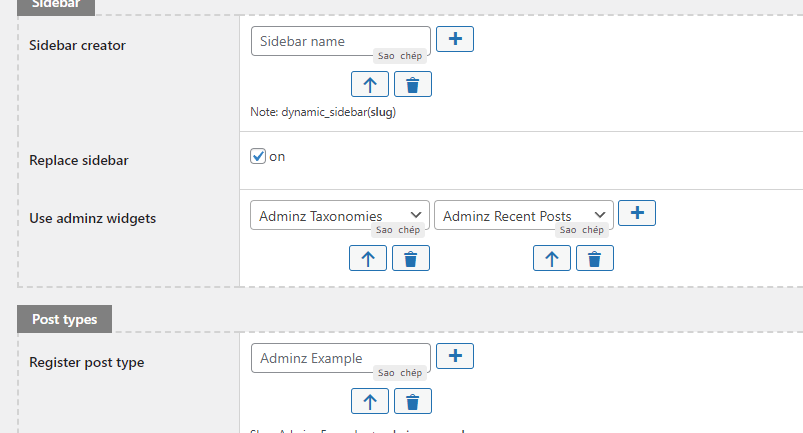Uncheck the Replace sidebar checkbox
The width and height of the screenshot is (803, 433).
(x=258, y=156)
